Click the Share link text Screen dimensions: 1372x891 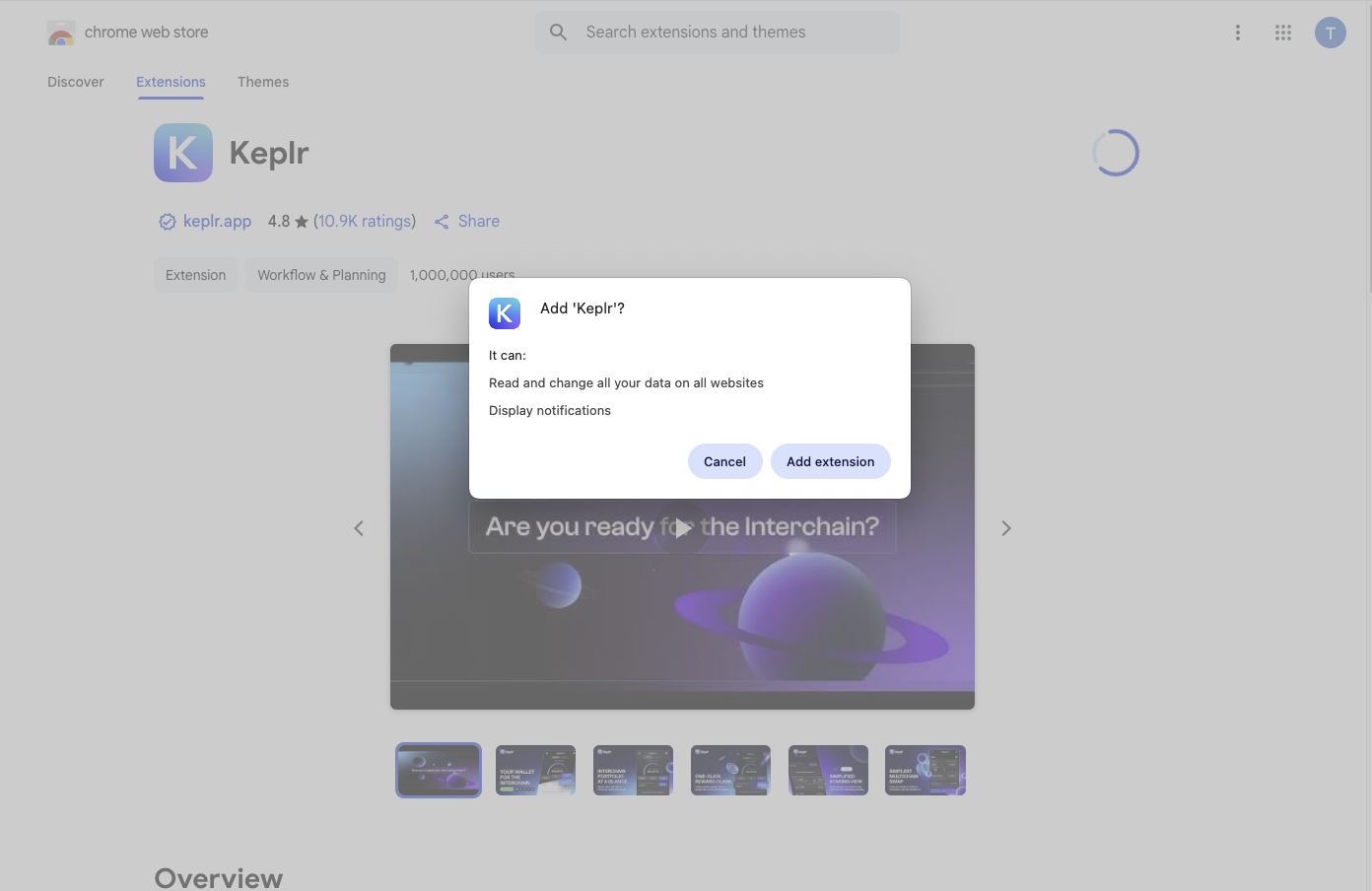tap(479, 221)
